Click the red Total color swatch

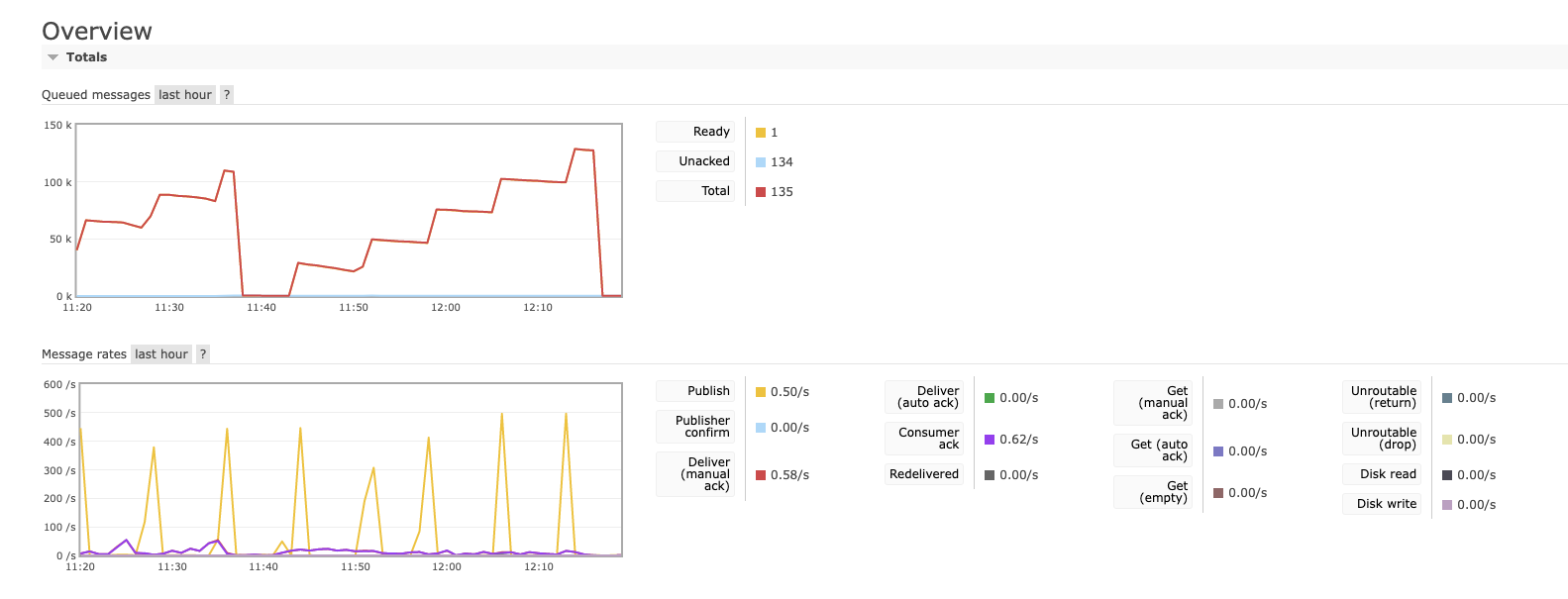(761, 192)
